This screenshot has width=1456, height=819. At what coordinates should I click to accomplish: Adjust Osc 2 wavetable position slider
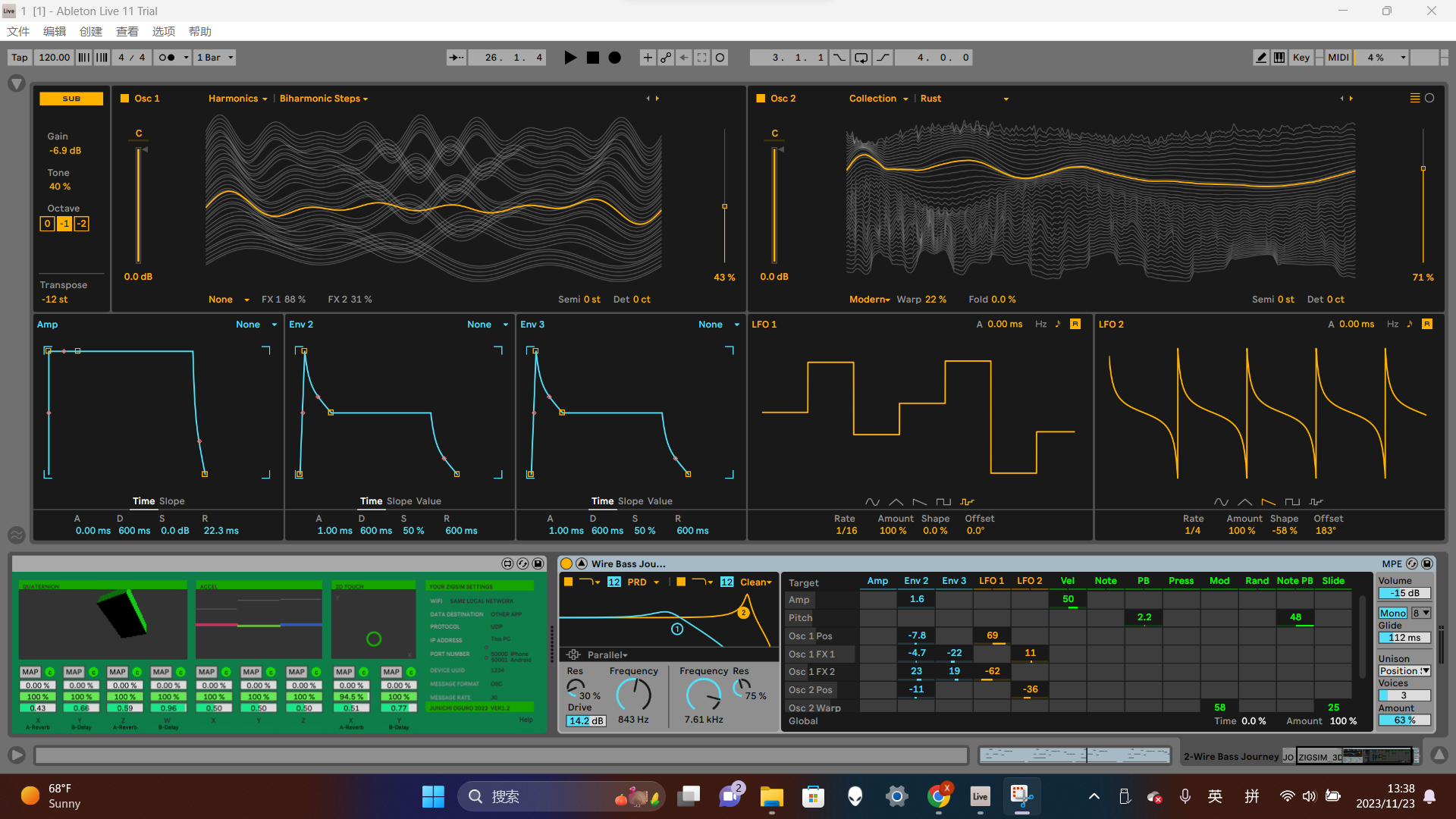[1423, 169]
